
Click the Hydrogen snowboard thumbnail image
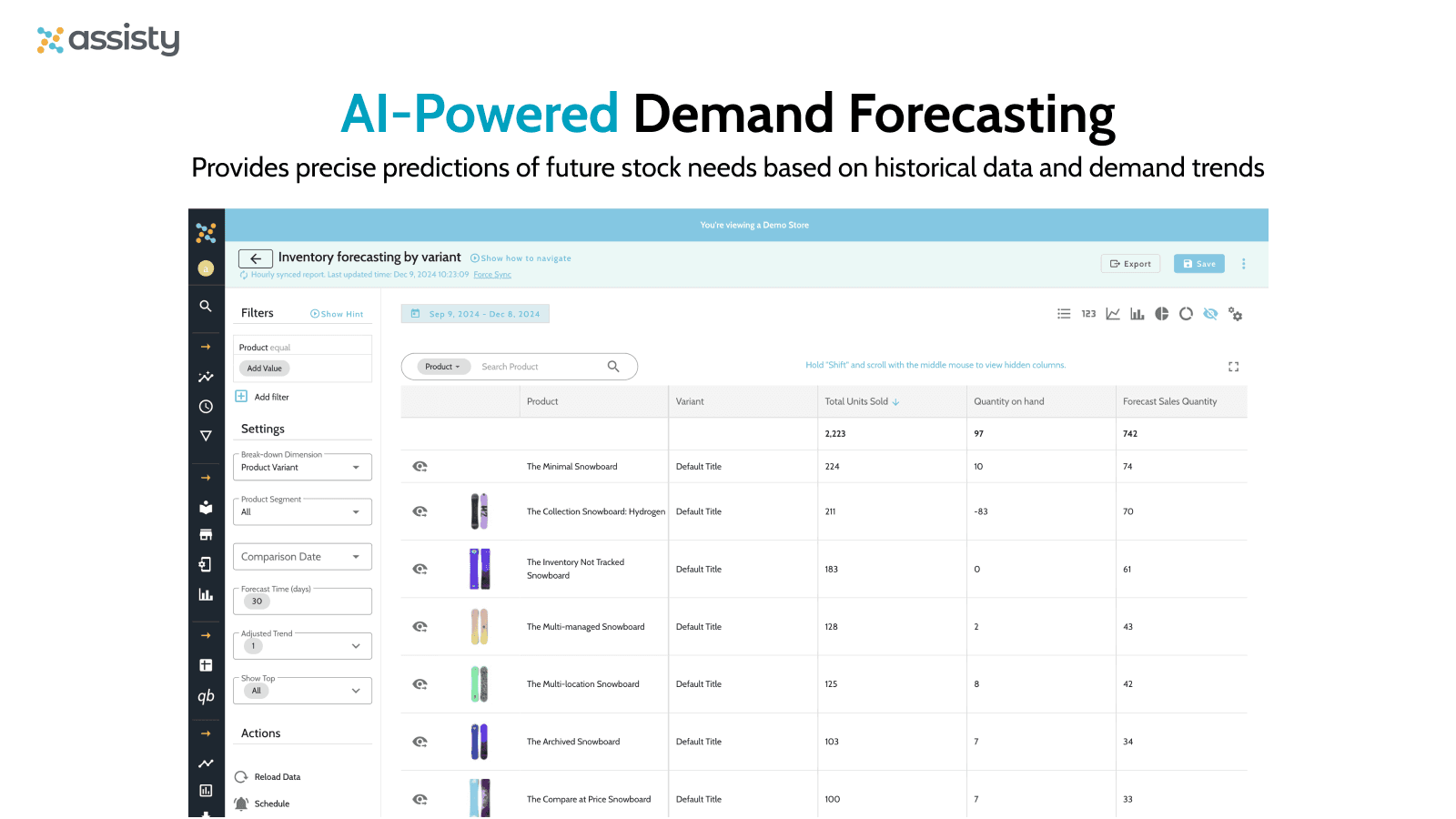coord(480,511)
